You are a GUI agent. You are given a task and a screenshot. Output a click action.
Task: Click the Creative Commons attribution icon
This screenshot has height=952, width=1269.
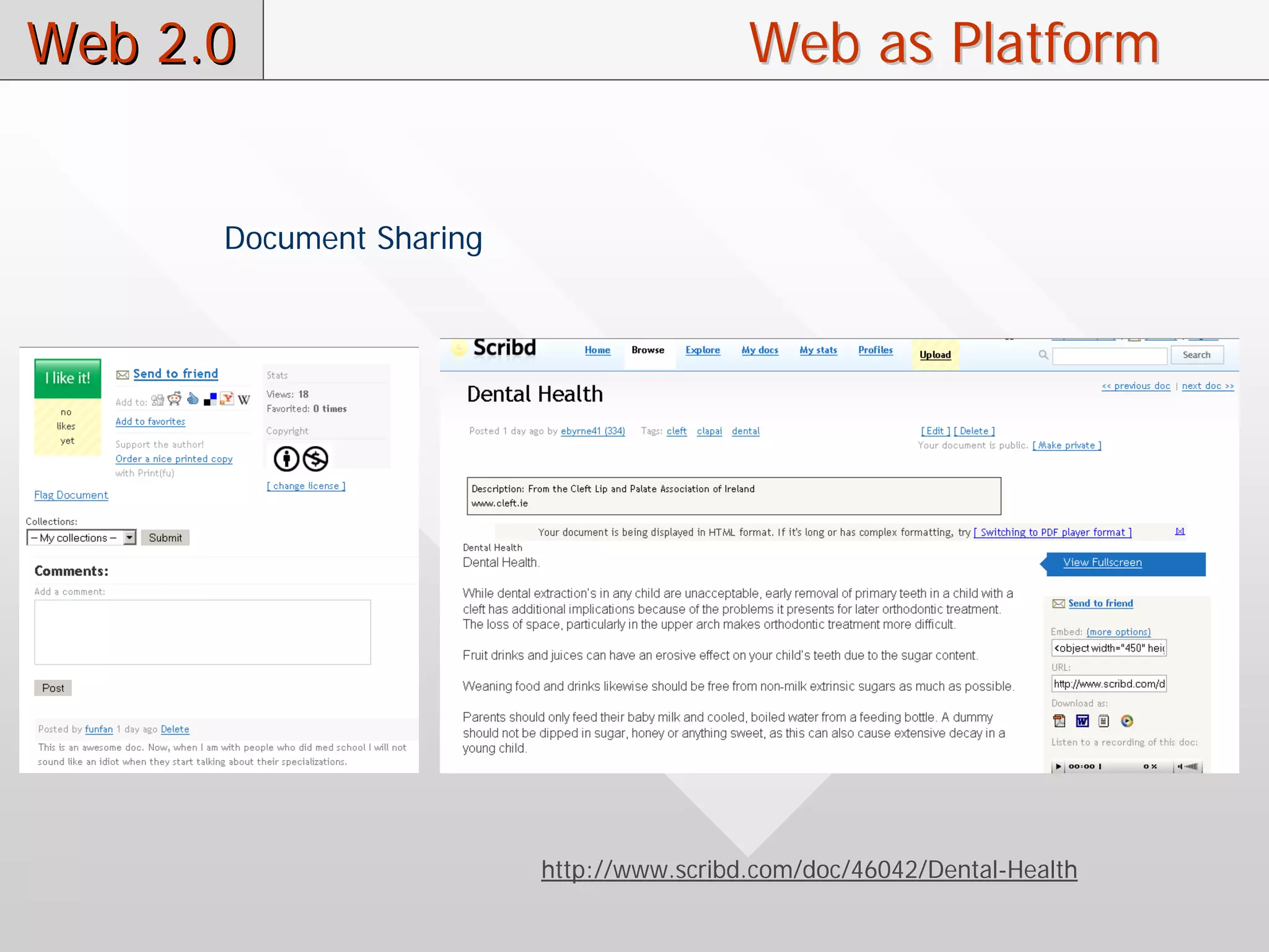[x=286, y=459]
